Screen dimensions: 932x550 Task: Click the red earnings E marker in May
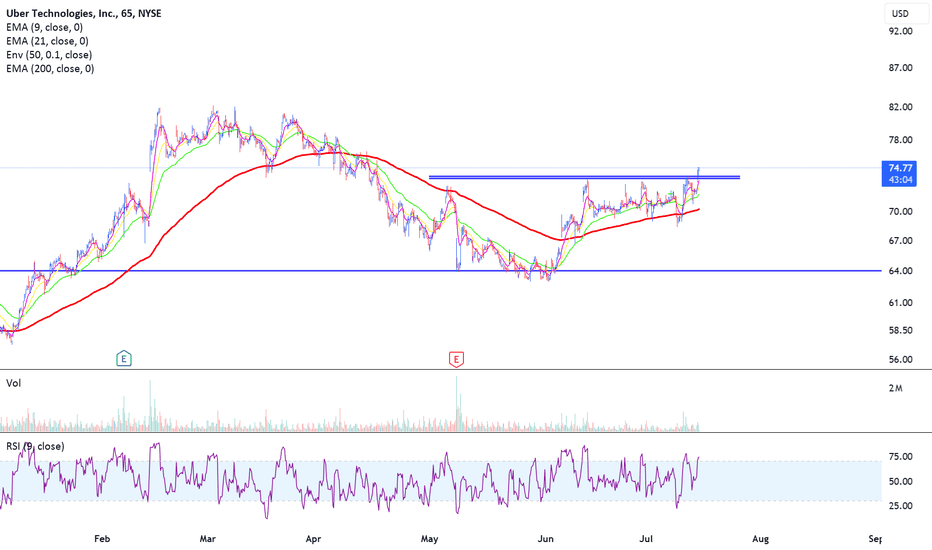coord(456,359)
